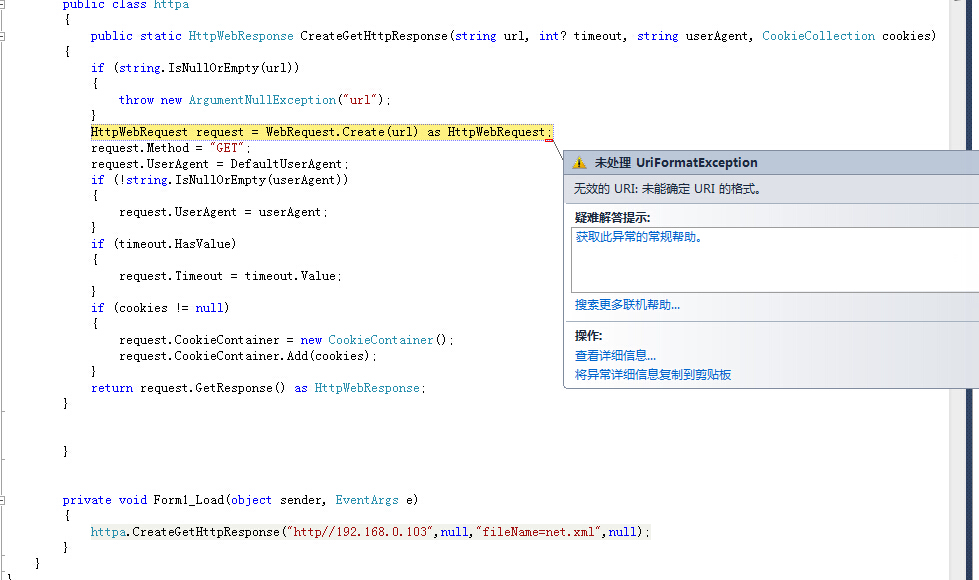Click the private void Form1_Load declaration
979x580 pixels.
[x=240, y=500]
